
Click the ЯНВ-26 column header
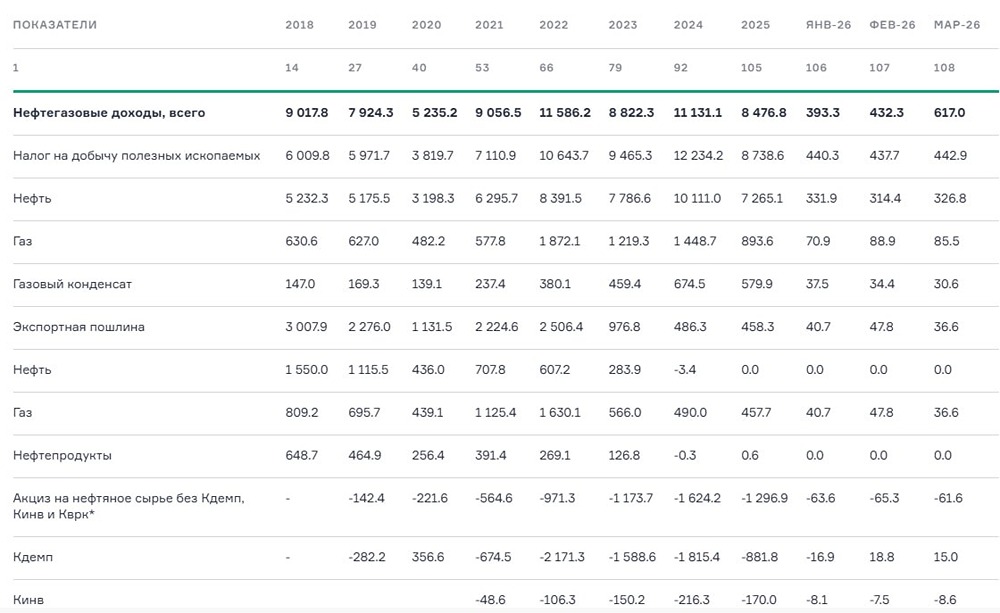828,25
